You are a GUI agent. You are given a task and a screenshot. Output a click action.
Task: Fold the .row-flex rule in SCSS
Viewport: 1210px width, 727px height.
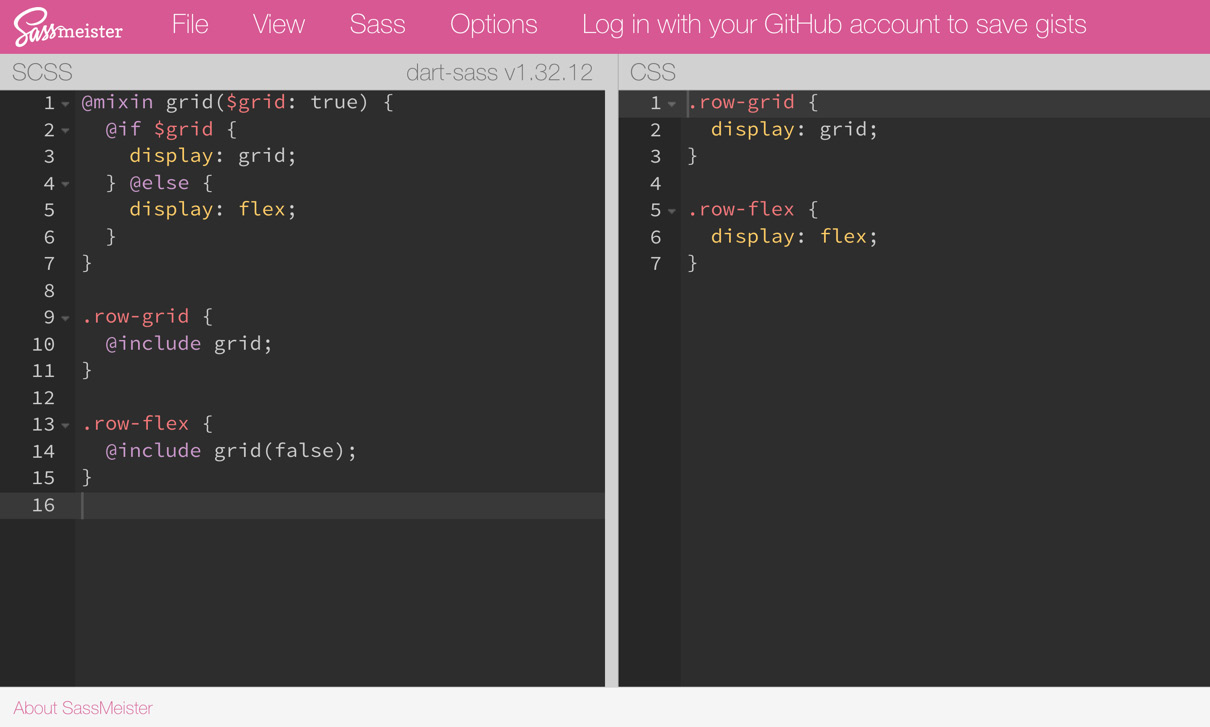click(66, 425)
